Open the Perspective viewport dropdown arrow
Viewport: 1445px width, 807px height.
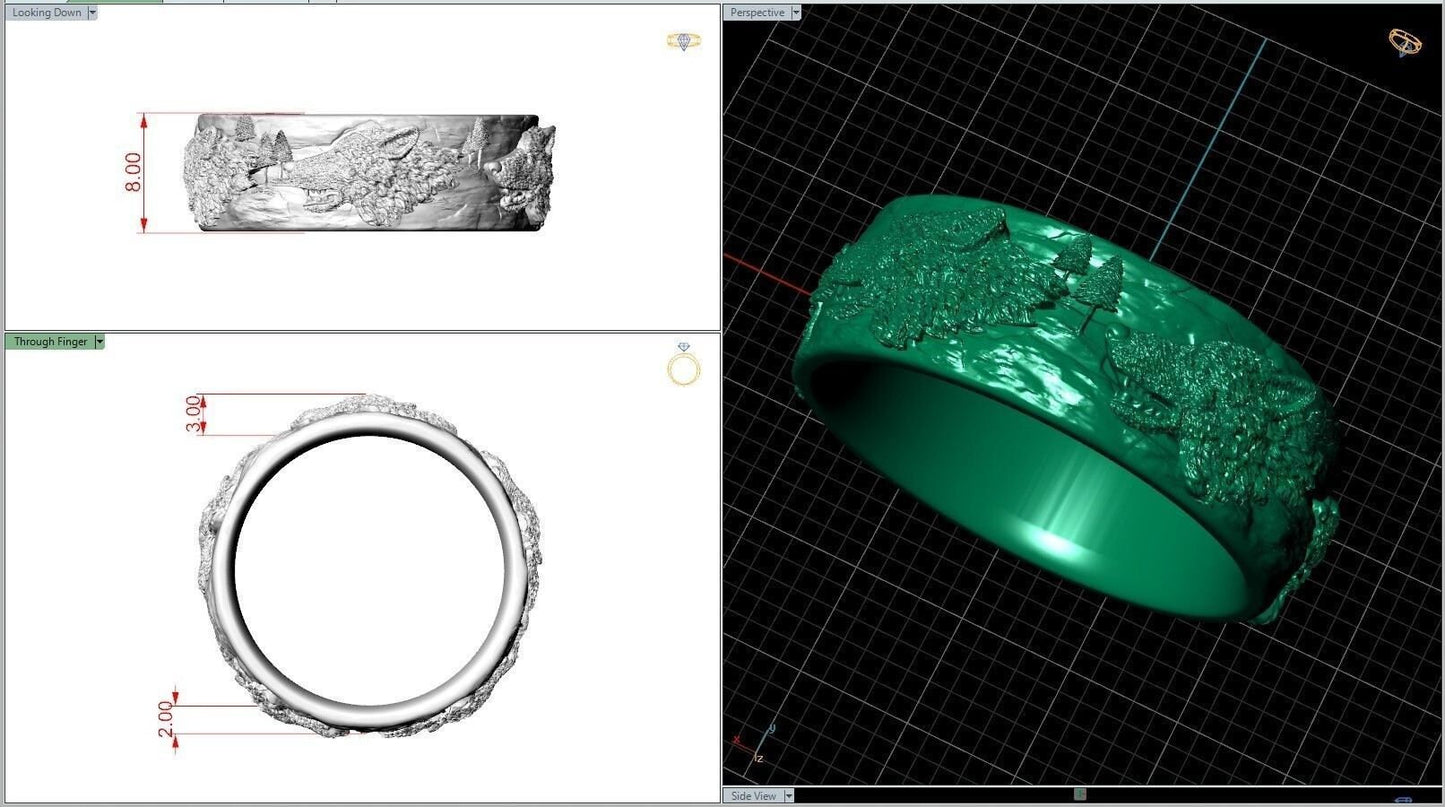pos(796,13)
